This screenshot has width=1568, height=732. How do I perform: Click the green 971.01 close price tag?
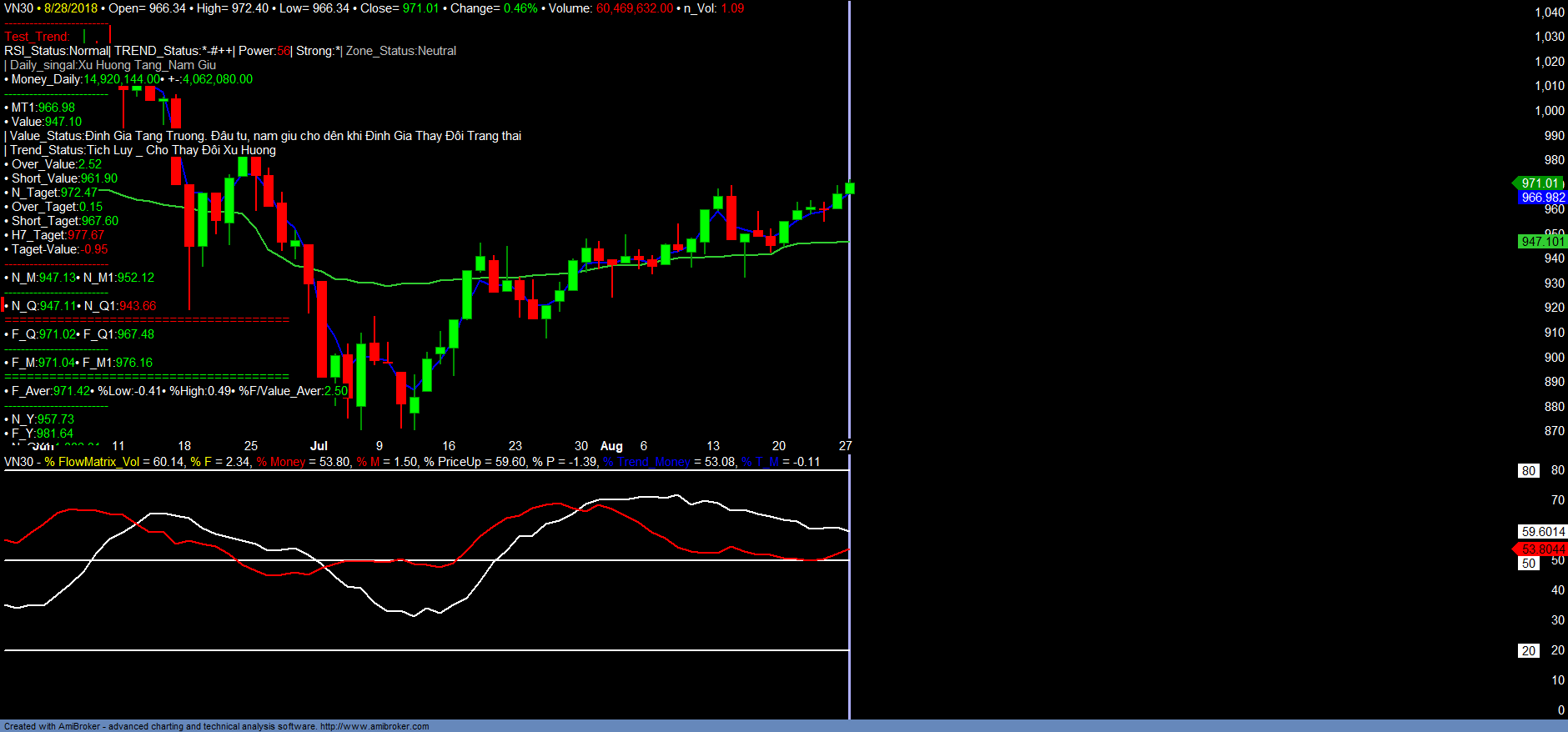[x=1540, y=183]
